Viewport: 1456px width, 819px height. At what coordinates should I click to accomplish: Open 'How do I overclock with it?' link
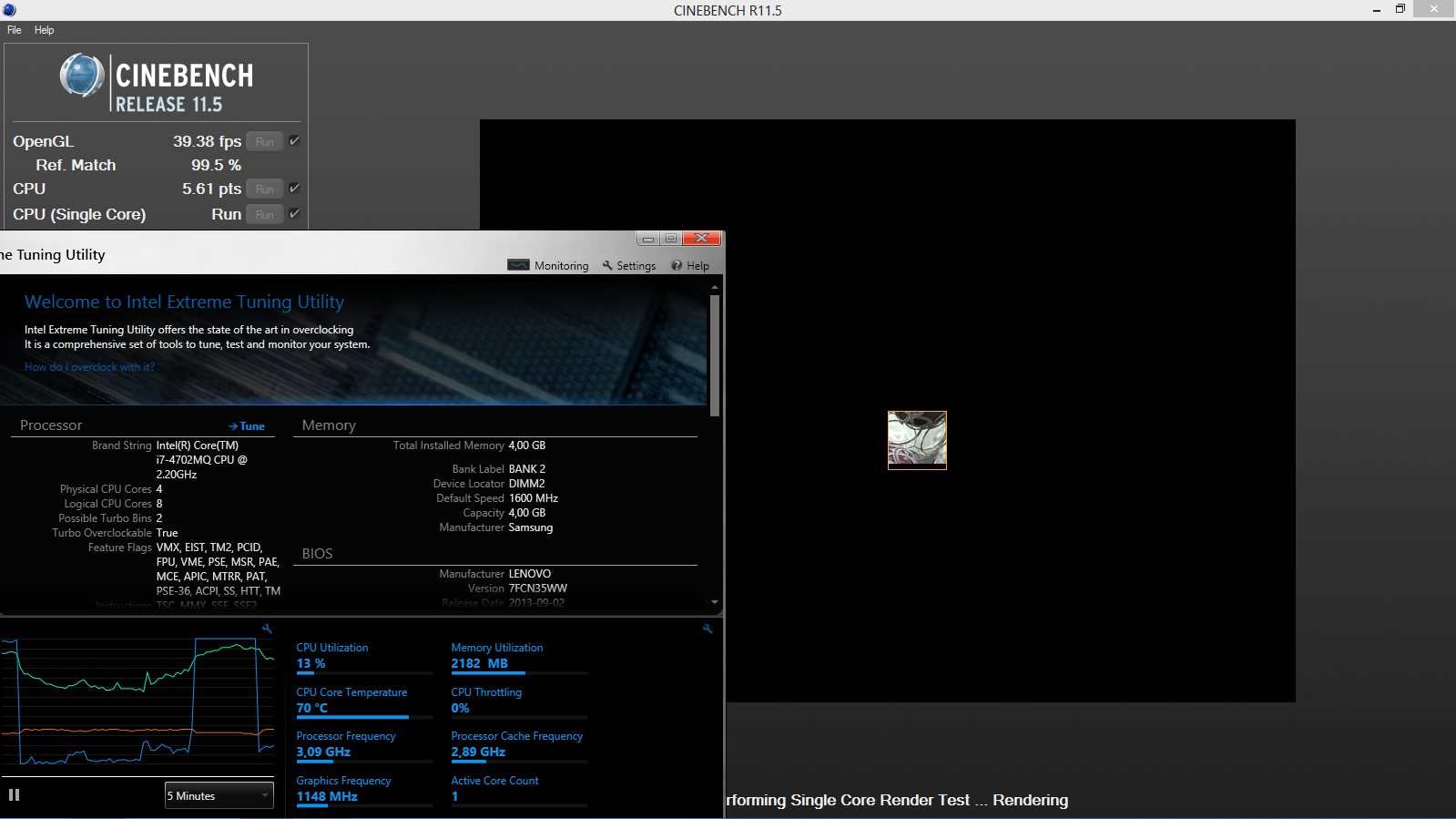coord(89,367)
